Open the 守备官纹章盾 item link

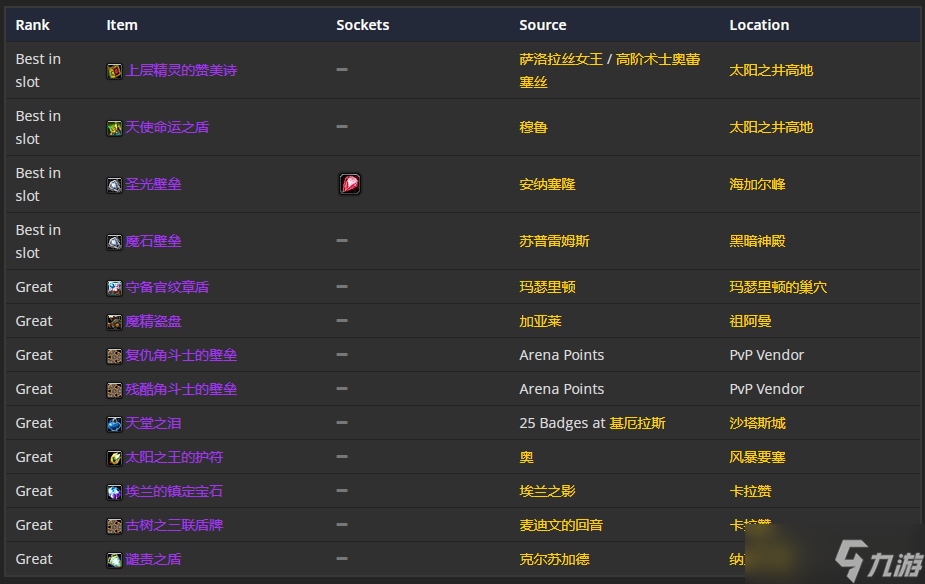167,287
